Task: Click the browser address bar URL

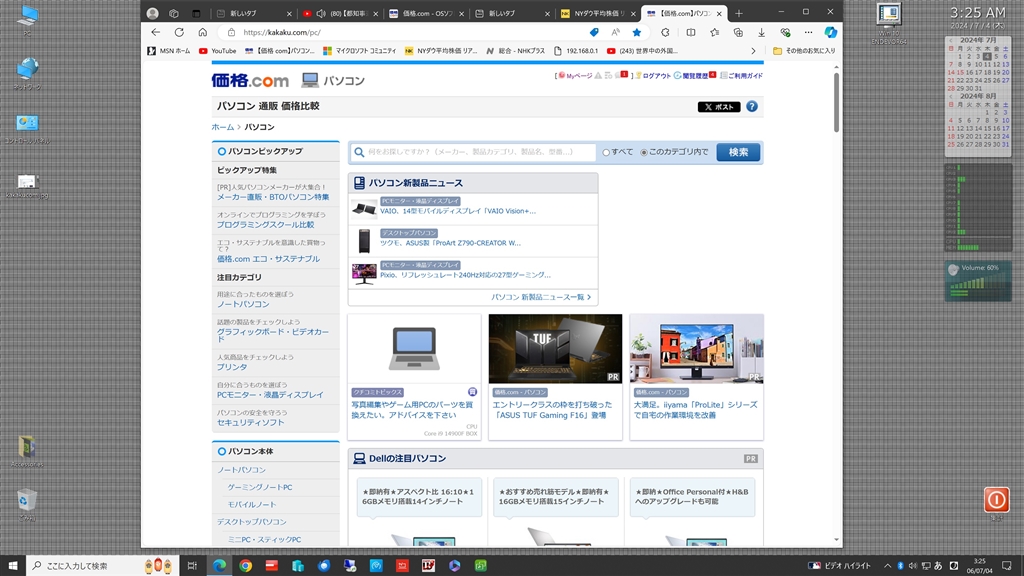Action: click(x=281, y=32)
